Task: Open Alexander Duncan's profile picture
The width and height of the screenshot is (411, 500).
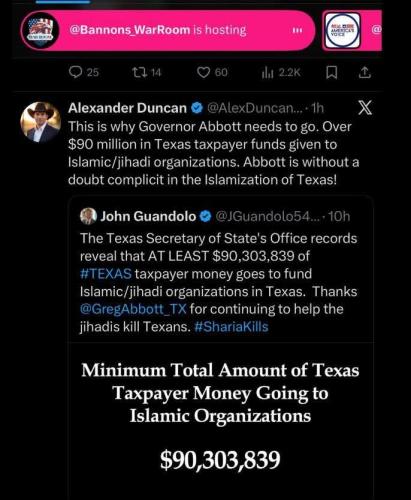Action: (40, 122)
